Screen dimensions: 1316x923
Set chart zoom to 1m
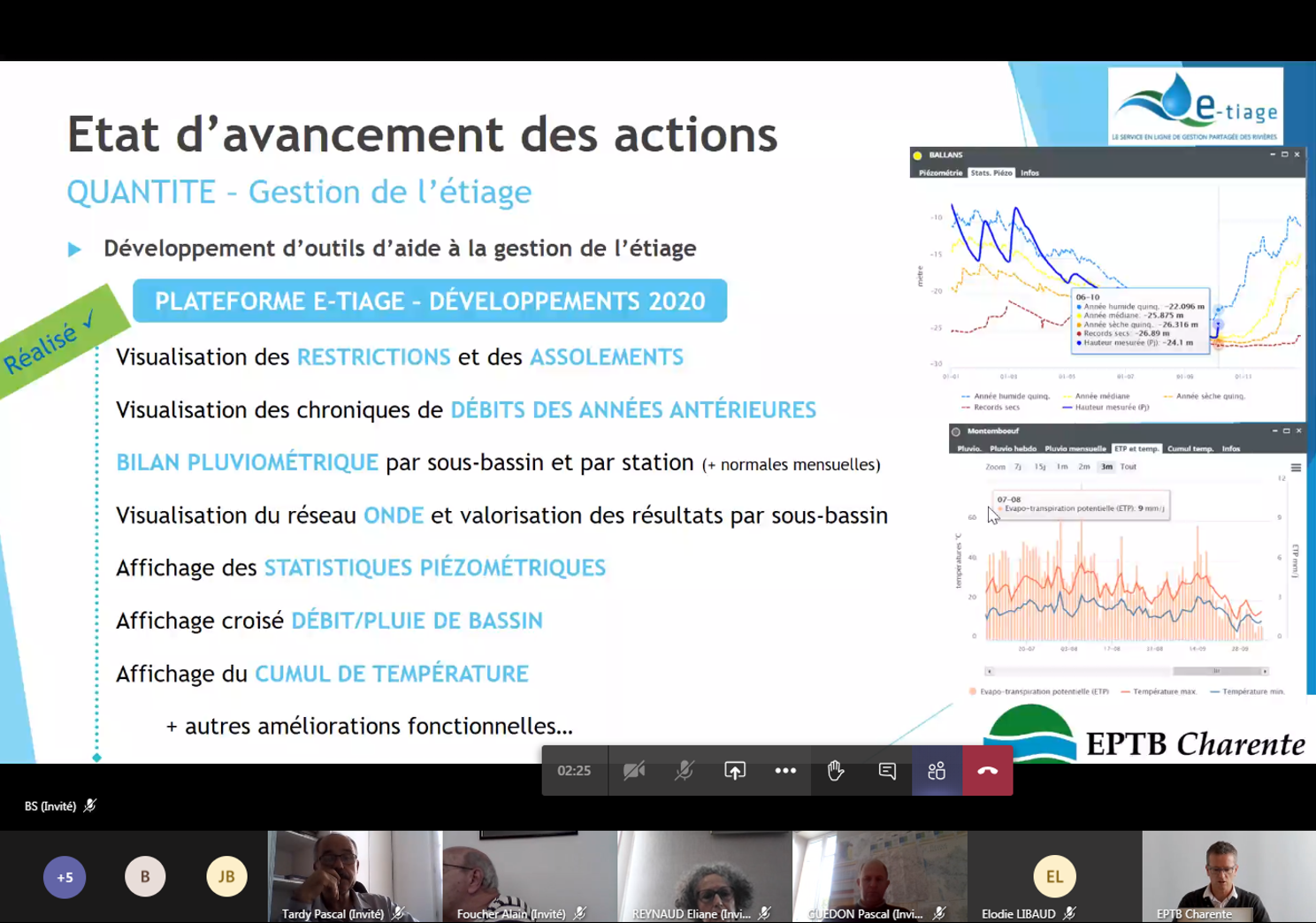pos(1062,467)
